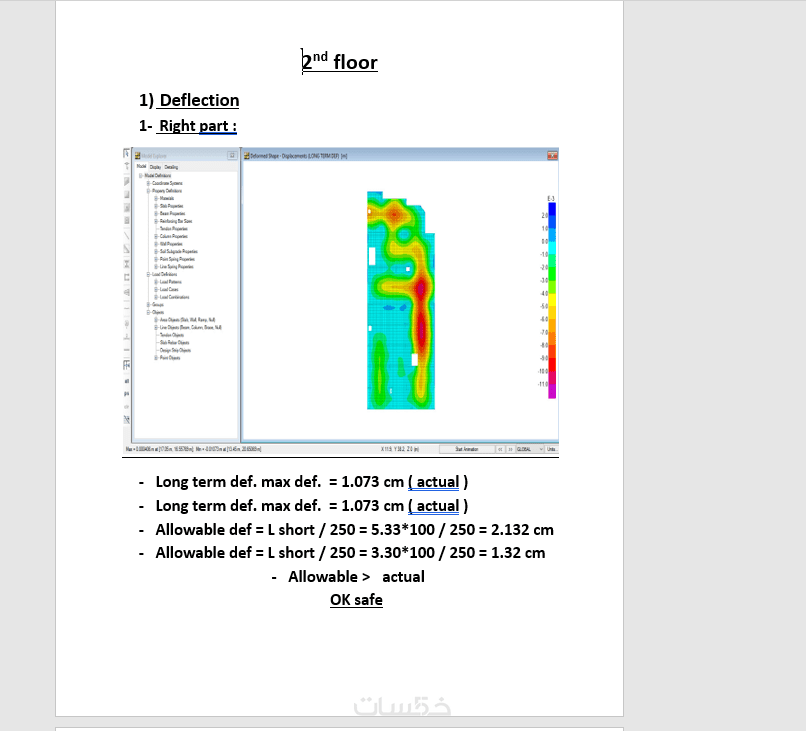806x731 pixels.
Task: Select Line Objects (Beam, Column, Brace, Null)
Action: [191, 327]
